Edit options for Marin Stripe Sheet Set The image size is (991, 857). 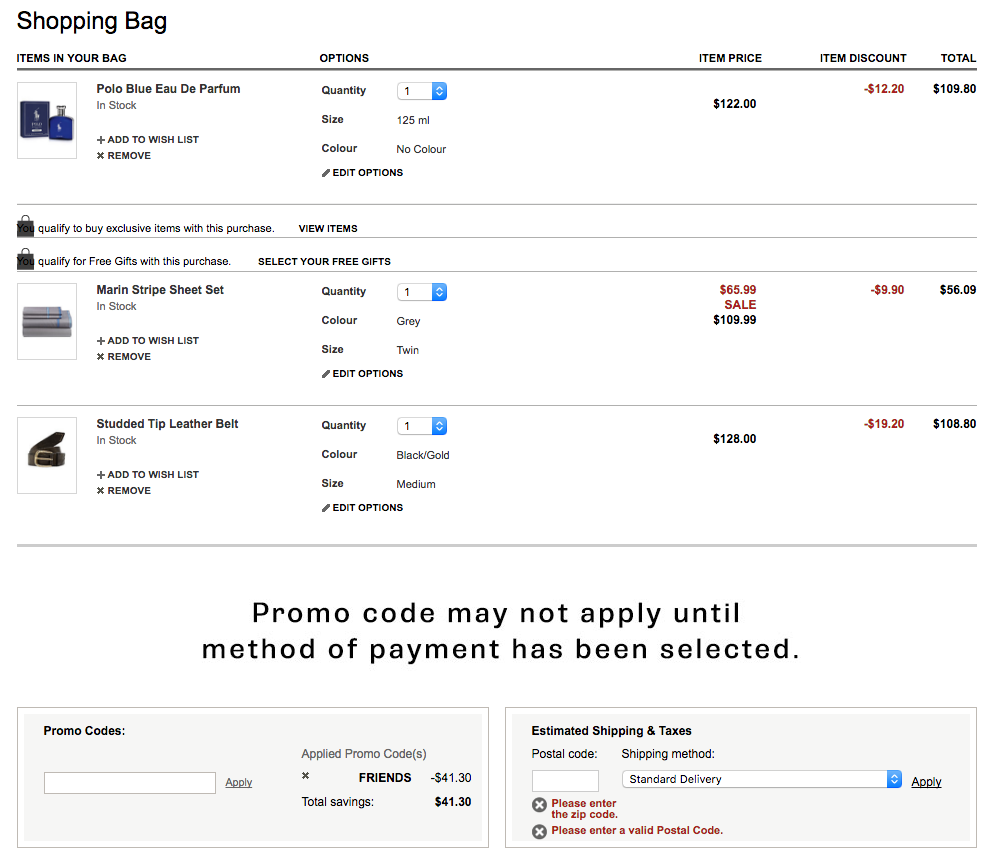click(x=362, y=374)
